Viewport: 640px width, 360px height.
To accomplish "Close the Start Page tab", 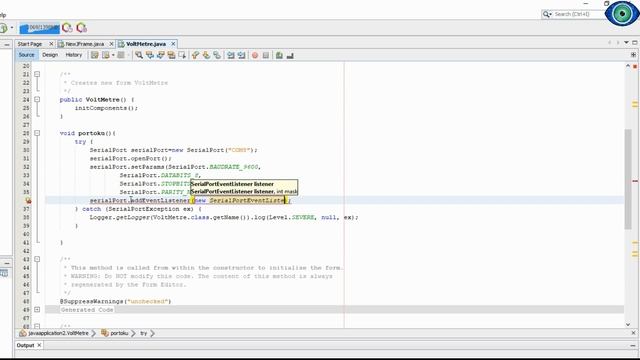I will point(51,44).
